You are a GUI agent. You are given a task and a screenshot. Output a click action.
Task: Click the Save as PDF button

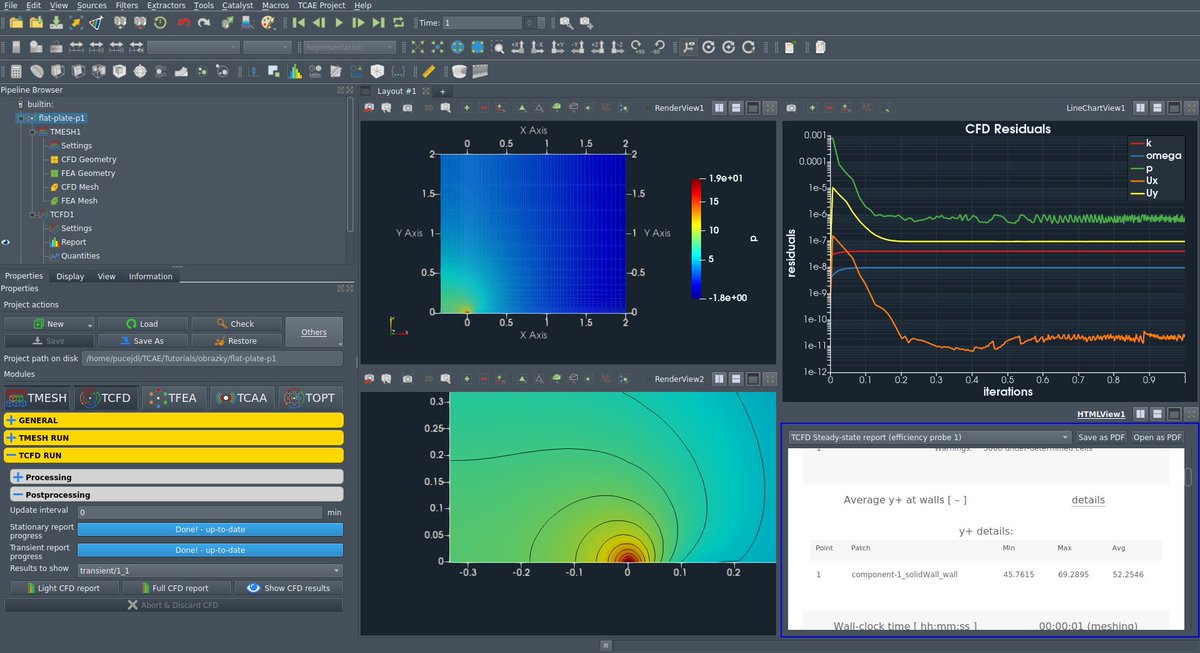coord(1101,437)
